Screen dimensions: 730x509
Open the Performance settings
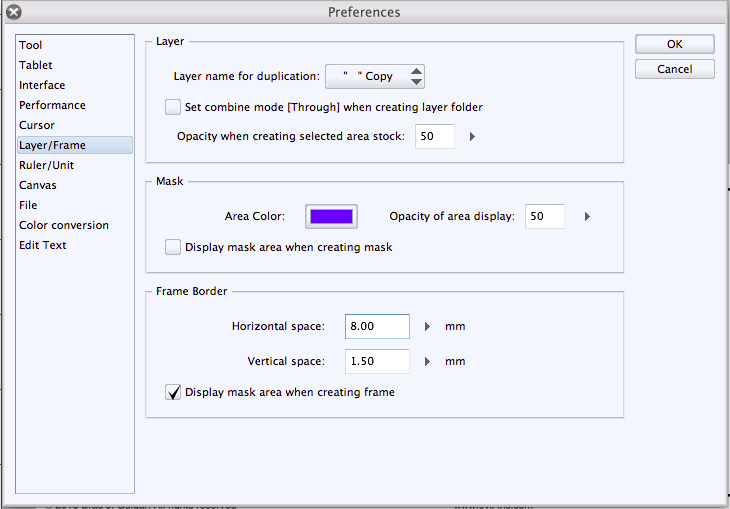click(x=52, y=105)
